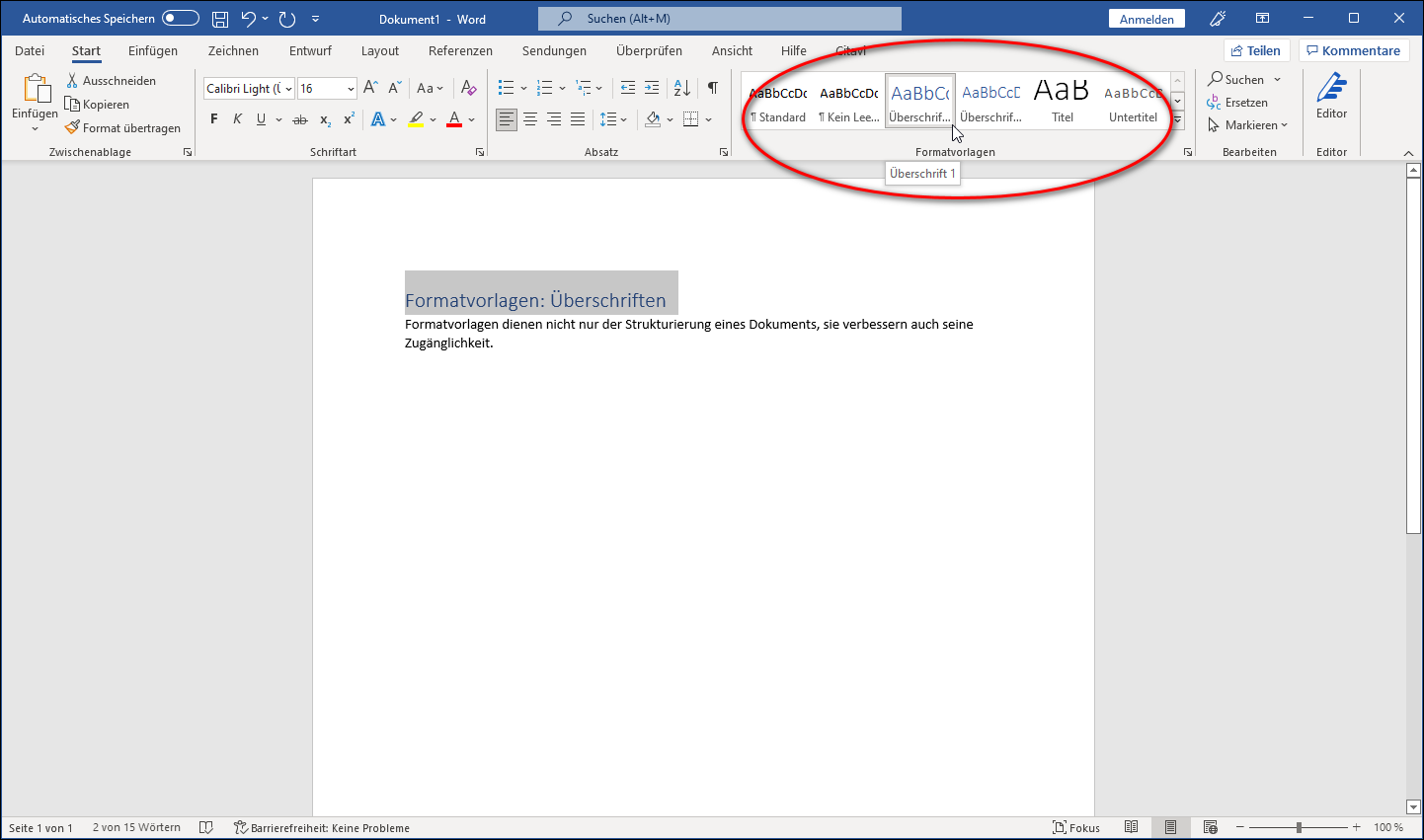This screenshot has width=1424, height=840.
Task: Switch to the Einfügen ribbon tab
Action: [153, 50]
